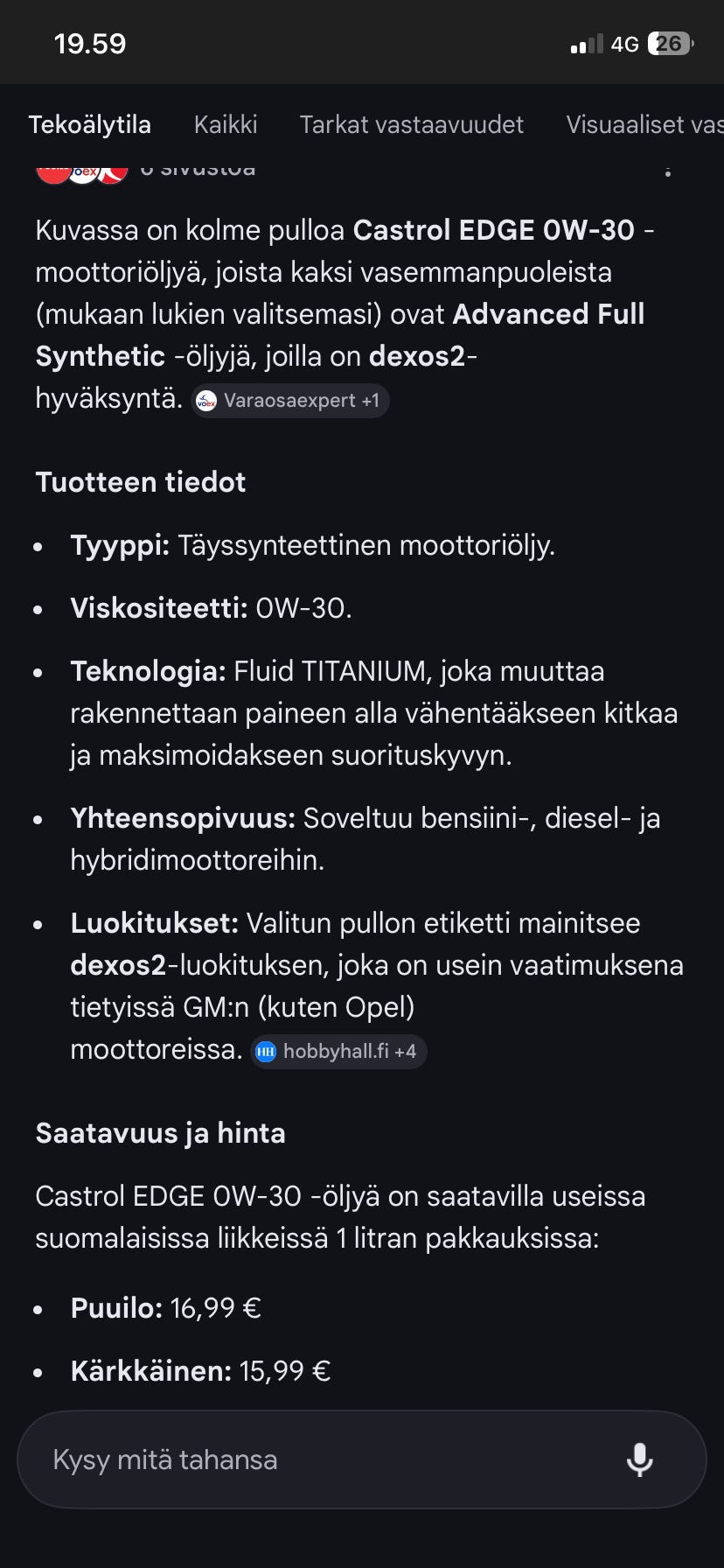This screenshot has width=724, height=1568.
Task: Expand the 'Varaosaexpert +1' source chip
Action: click(289, 401)
